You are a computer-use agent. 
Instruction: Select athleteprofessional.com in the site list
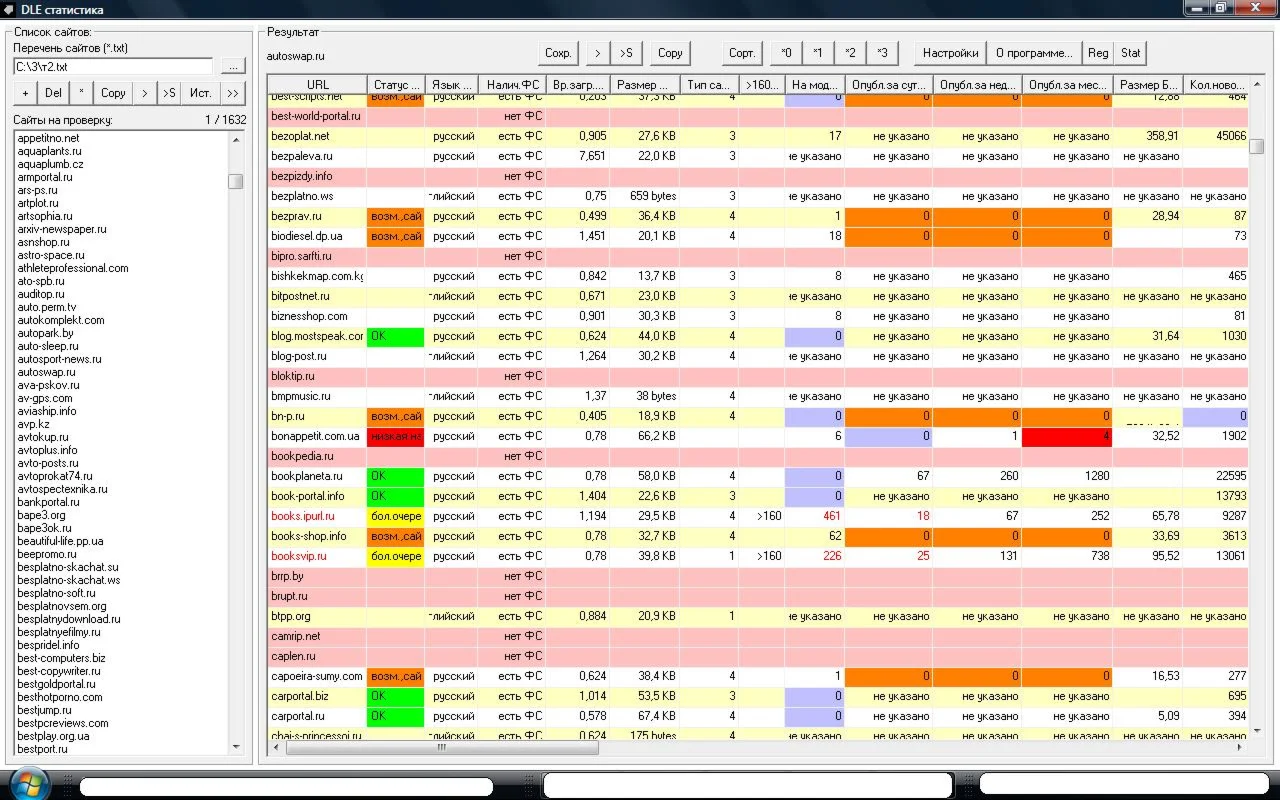[72, 268]
